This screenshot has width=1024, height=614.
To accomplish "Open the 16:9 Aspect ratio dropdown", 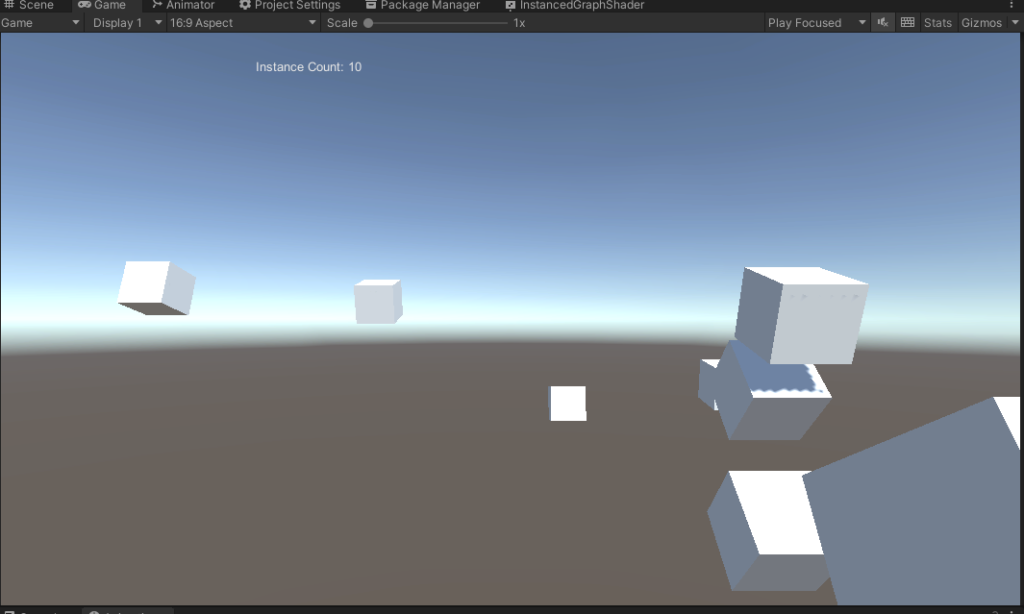I will coord(242,23).
